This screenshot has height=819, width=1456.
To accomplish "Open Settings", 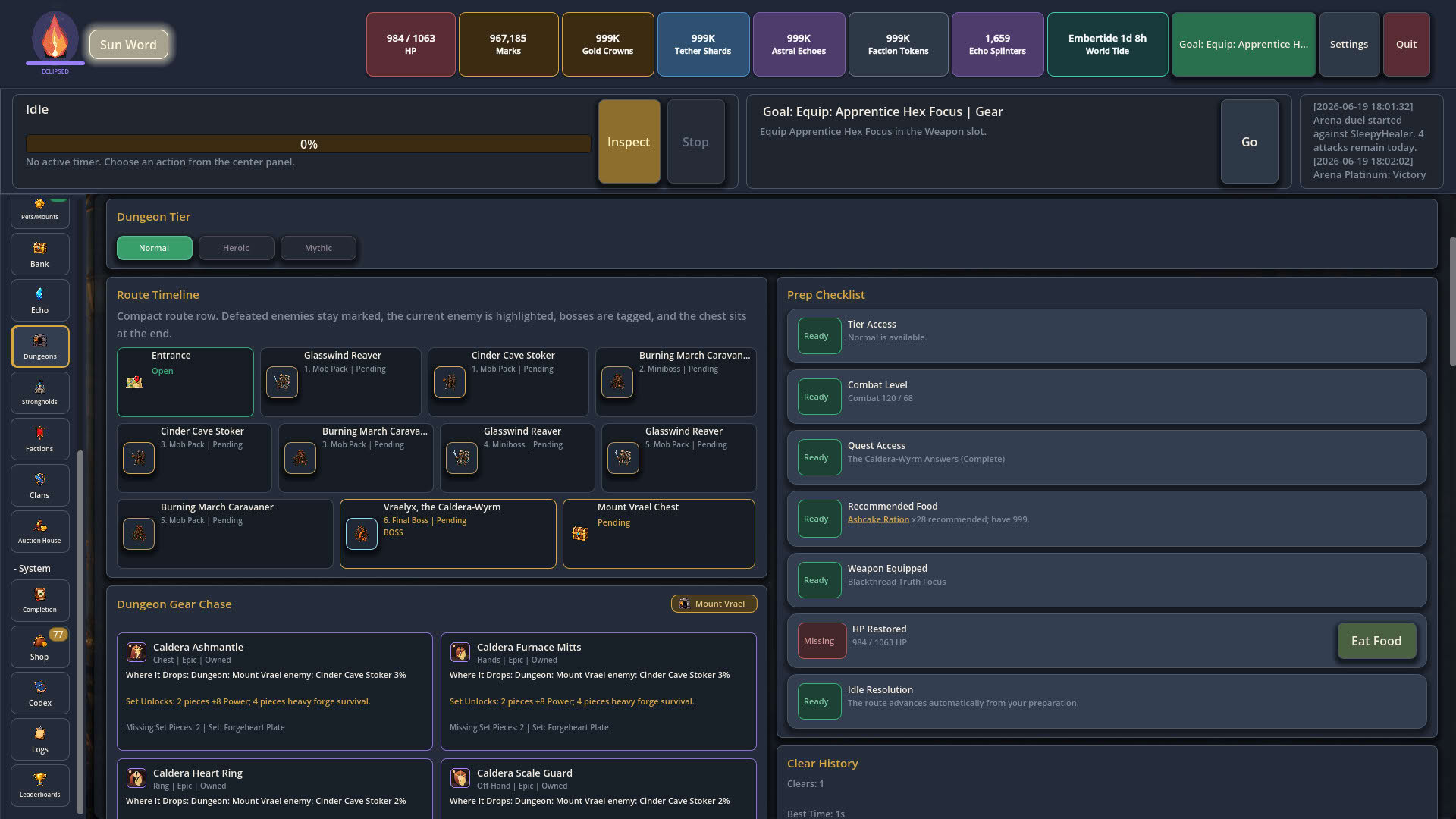I will coord(1348,44).
